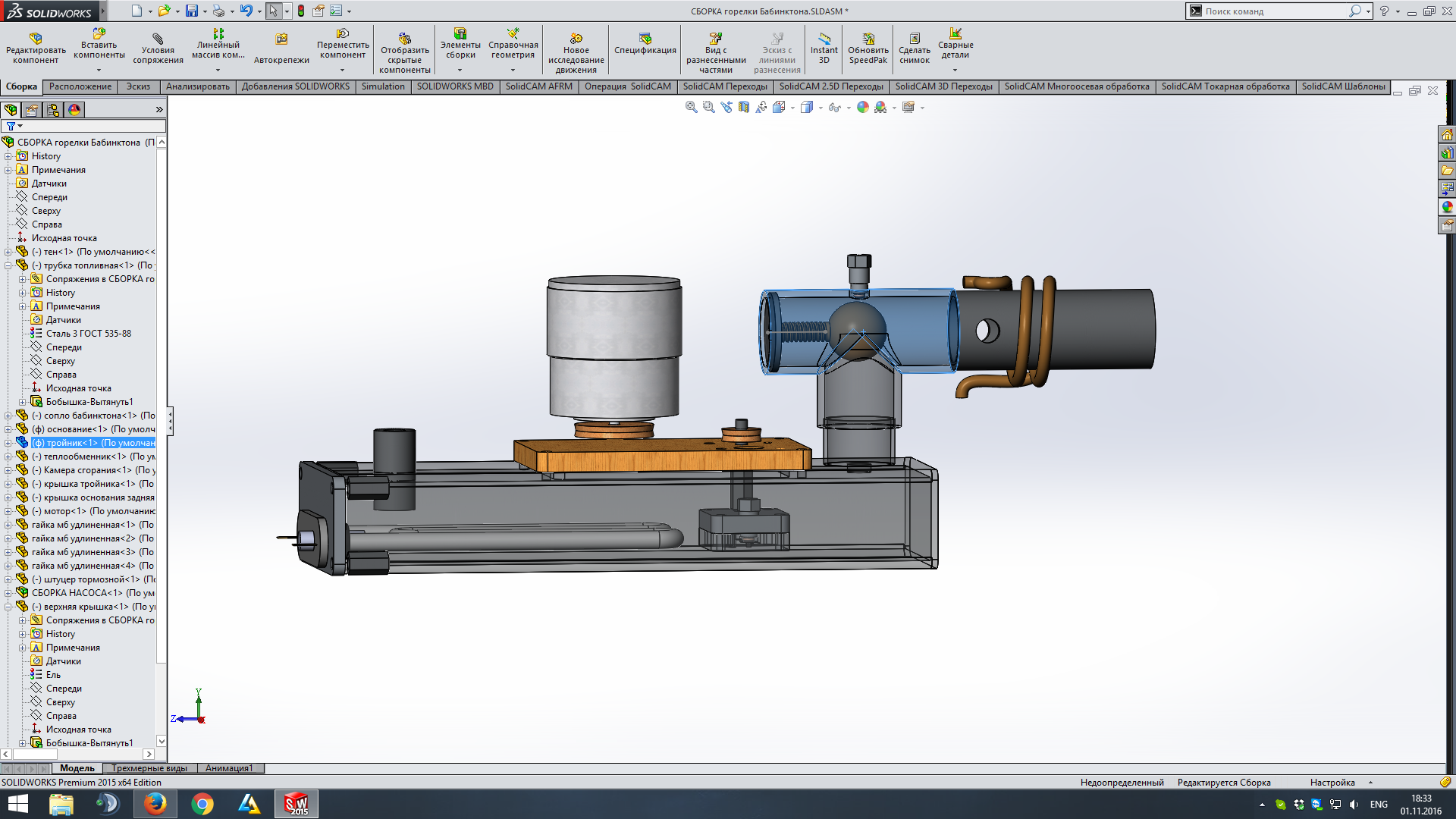
Task: Activate the Section View icon
Action: tap(744, 108)
